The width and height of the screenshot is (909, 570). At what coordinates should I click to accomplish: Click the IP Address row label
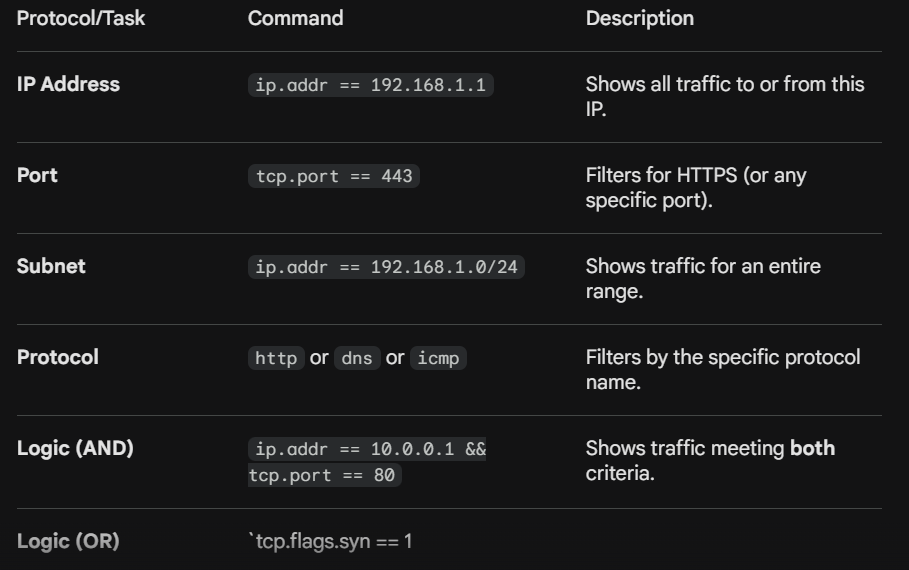click(x=68, y=85)
